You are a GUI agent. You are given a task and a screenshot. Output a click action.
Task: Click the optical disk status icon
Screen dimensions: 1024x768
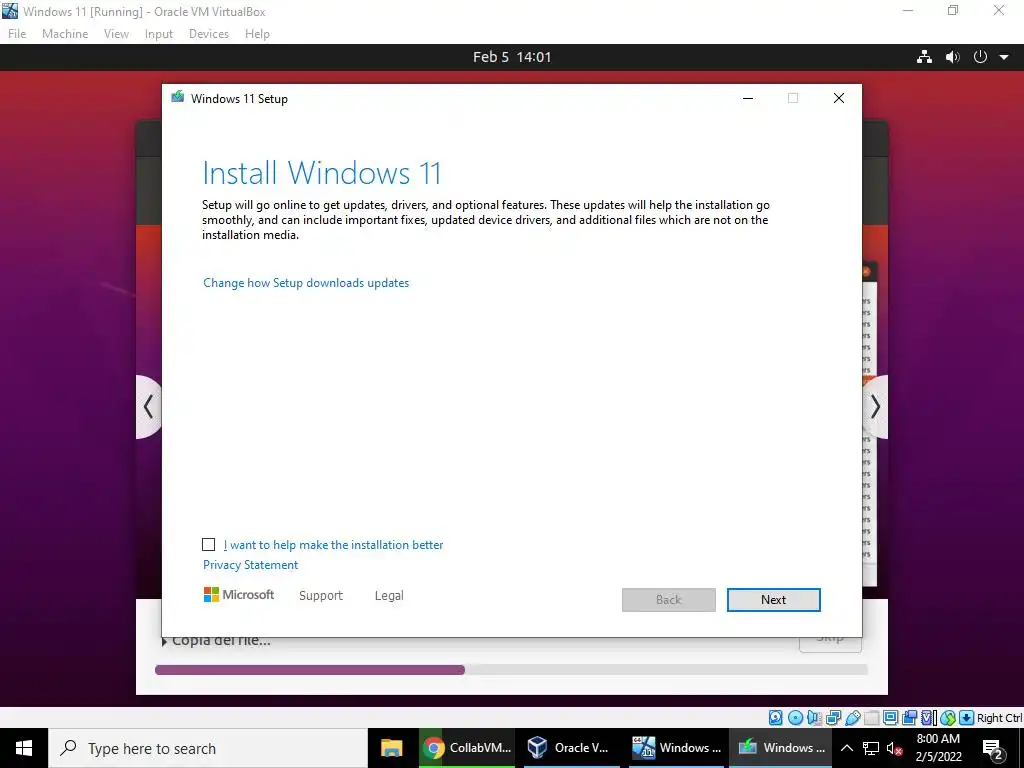(x=795, y=718)
